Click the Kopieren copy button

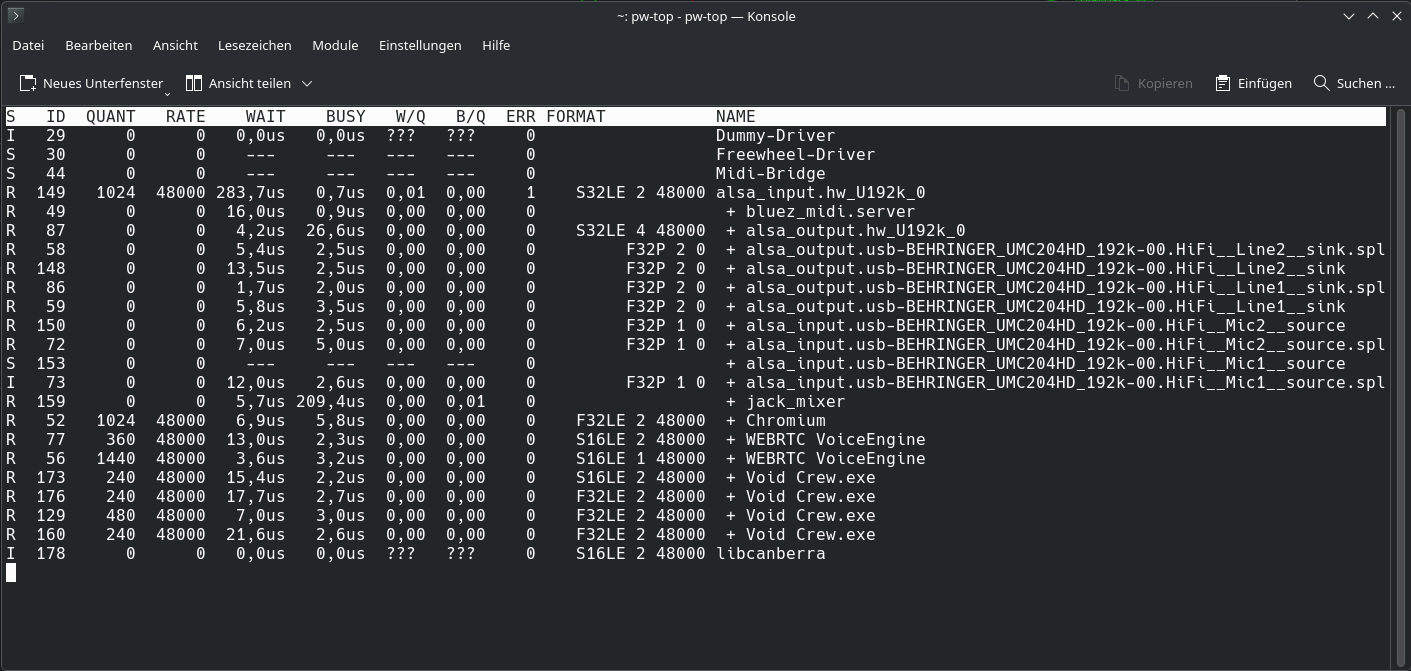(x=1154, y=83)
